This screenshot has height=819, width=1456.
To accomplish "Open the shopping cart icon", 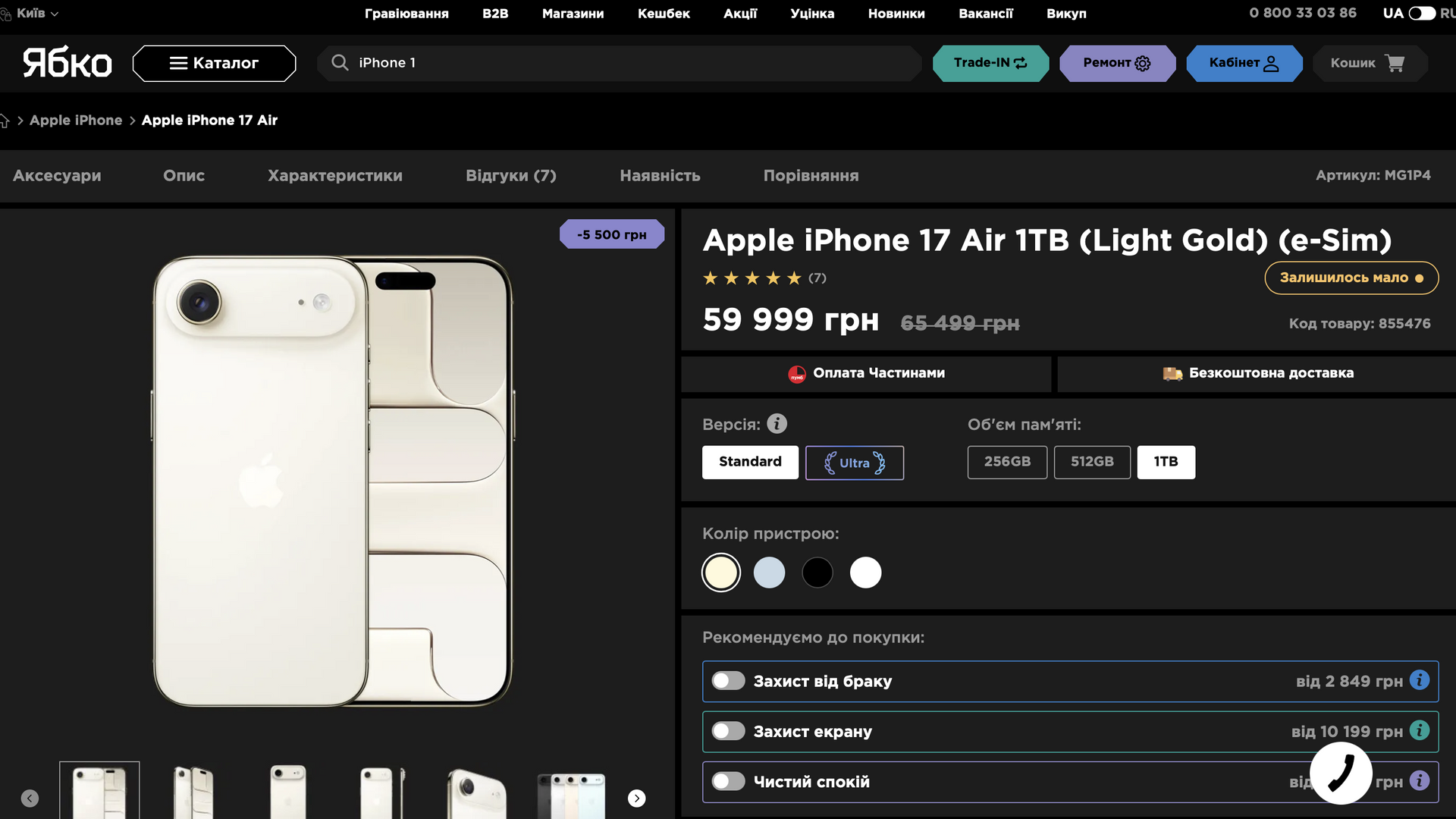I will point(1395,63).
